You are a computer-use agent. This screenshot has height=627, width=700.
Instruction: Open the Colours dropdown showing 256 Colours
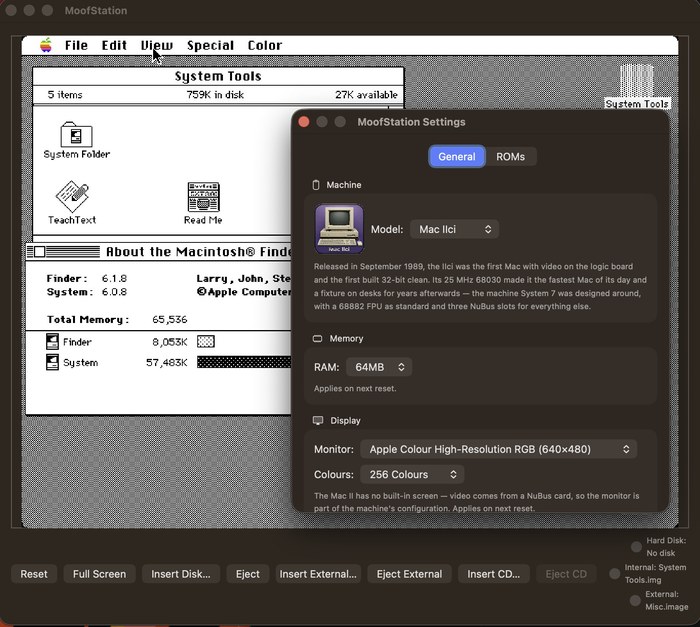pyautogui.click(x=412, y=474)
